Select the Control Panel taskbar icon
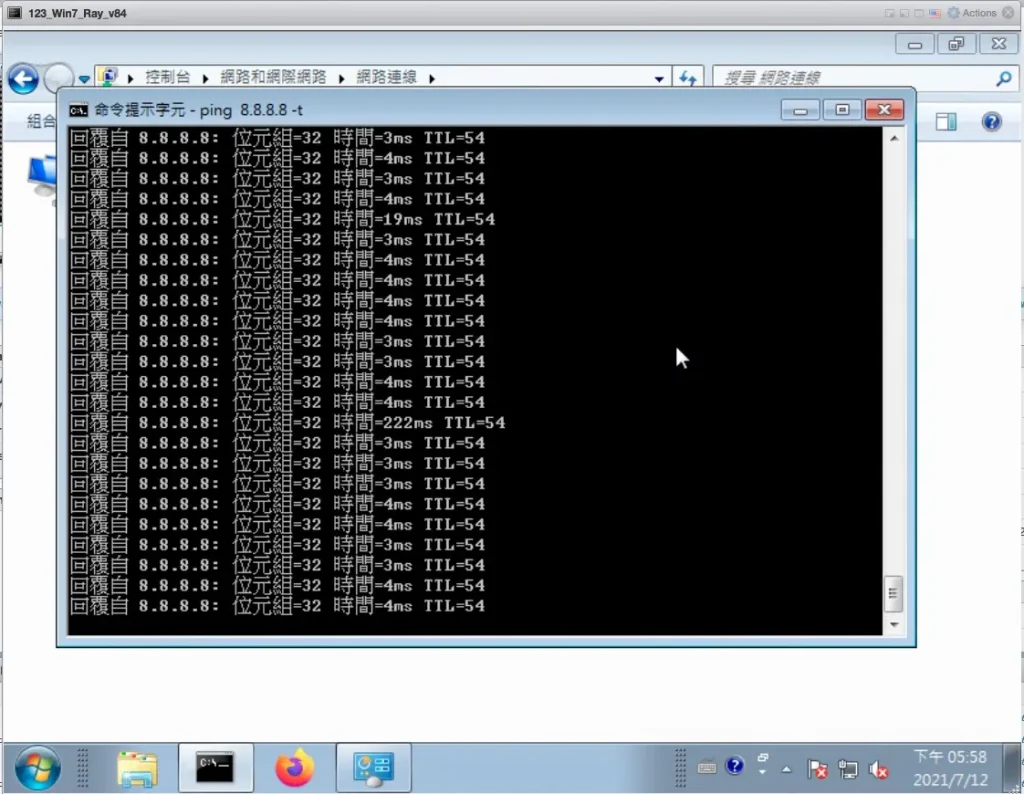Image resolution: width=1024 pixels, height=794 pixels. tap(374, 768)
